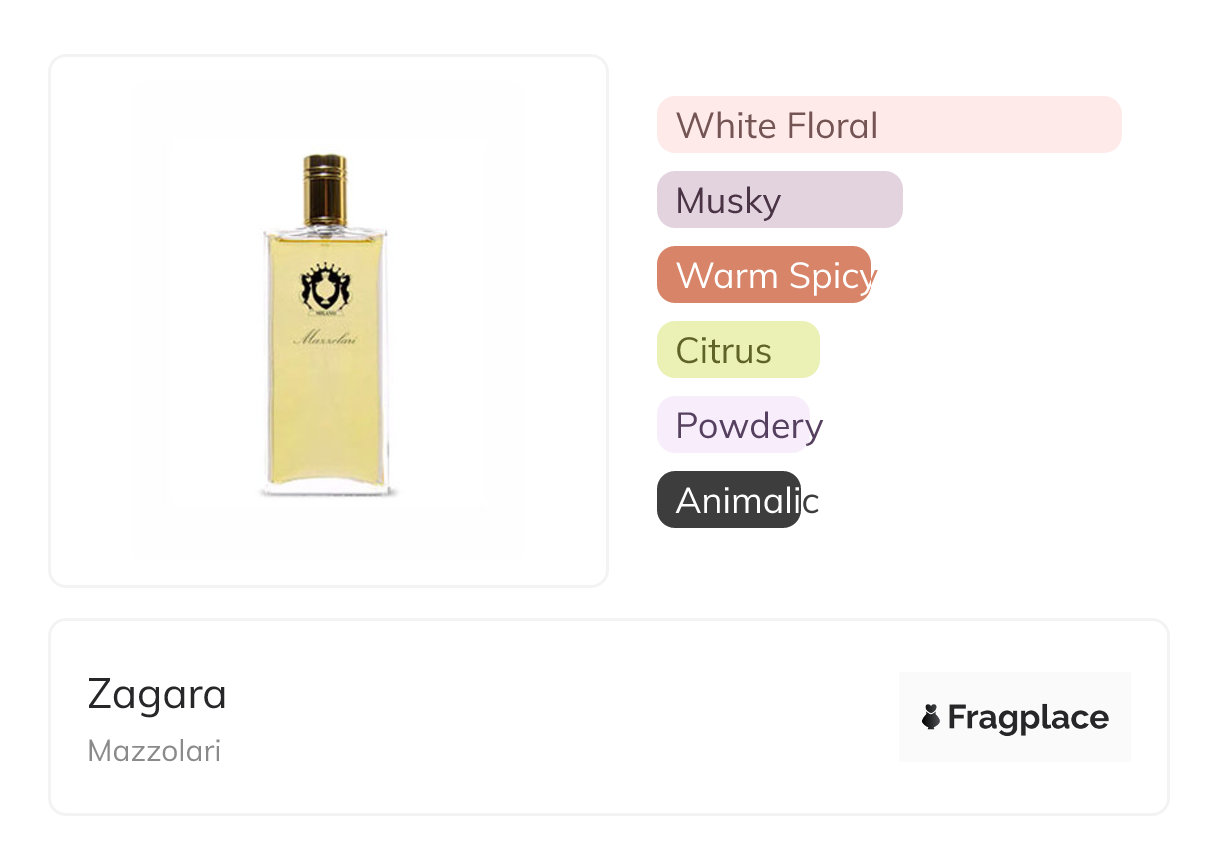
Task: Click the glass base of the bottle
Action: click(325, 490)
